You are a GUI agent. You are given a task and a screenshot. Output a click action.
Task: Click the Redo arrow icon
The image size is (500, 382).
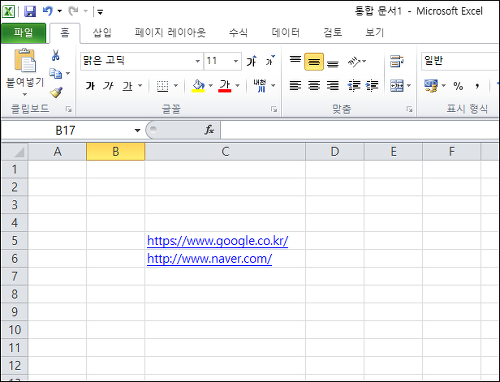[x=73, y=11]
